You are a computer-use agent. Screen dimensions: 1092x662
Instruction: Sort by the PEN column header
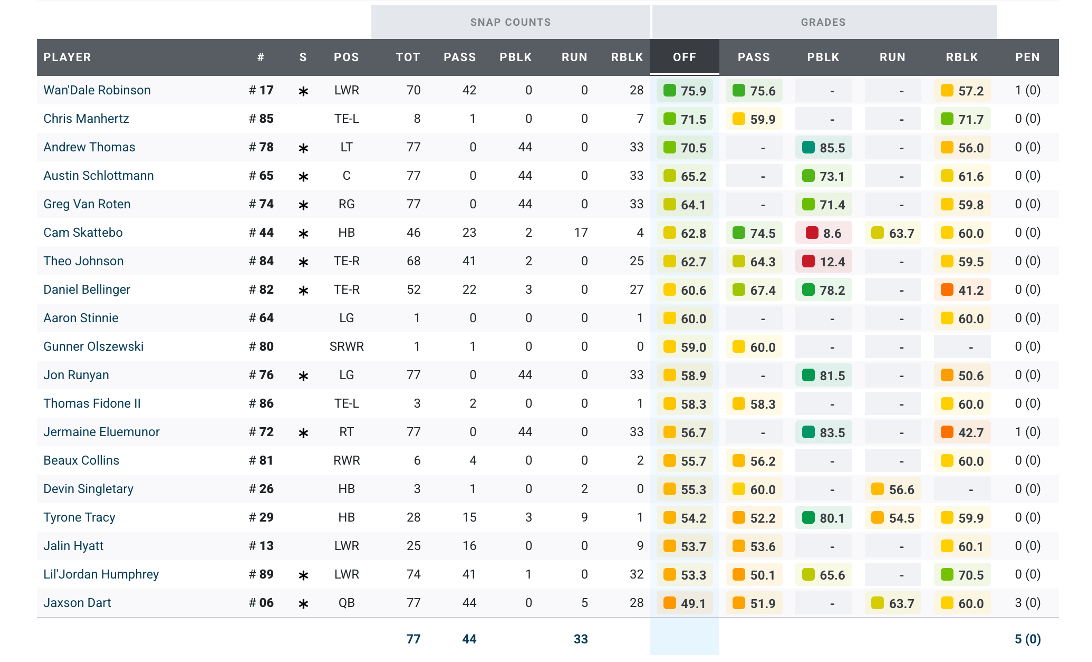[x=1027, y=57]
